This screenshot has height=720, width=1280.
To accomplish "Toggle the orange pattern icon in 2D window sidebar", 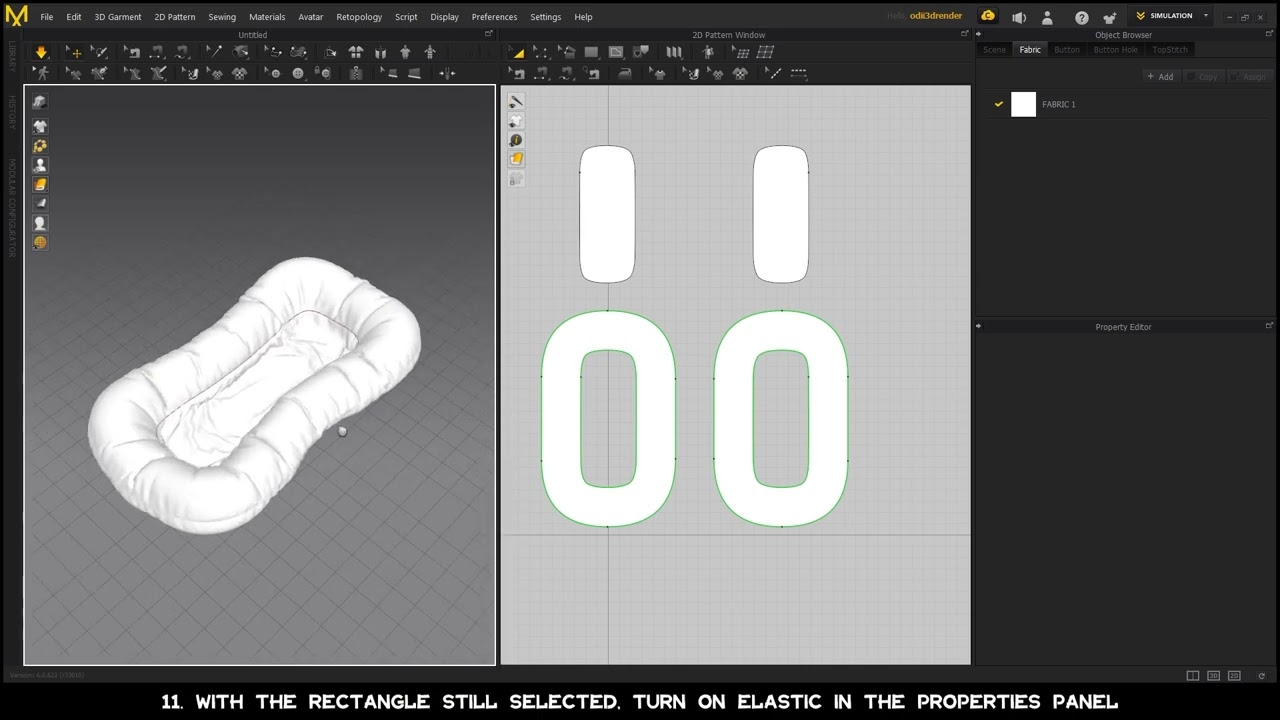I will [516, 159].
